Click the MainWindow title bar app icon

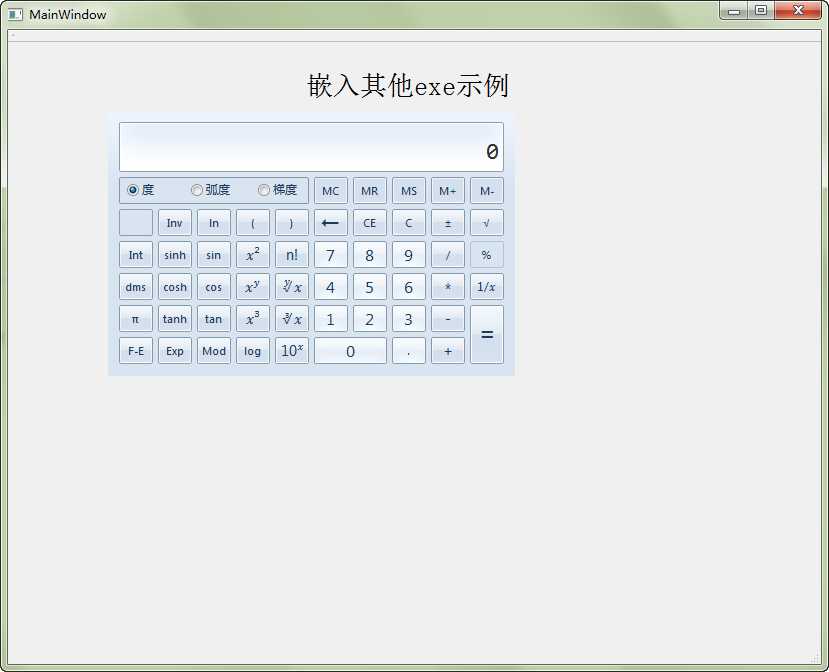[x=15, y=14]
